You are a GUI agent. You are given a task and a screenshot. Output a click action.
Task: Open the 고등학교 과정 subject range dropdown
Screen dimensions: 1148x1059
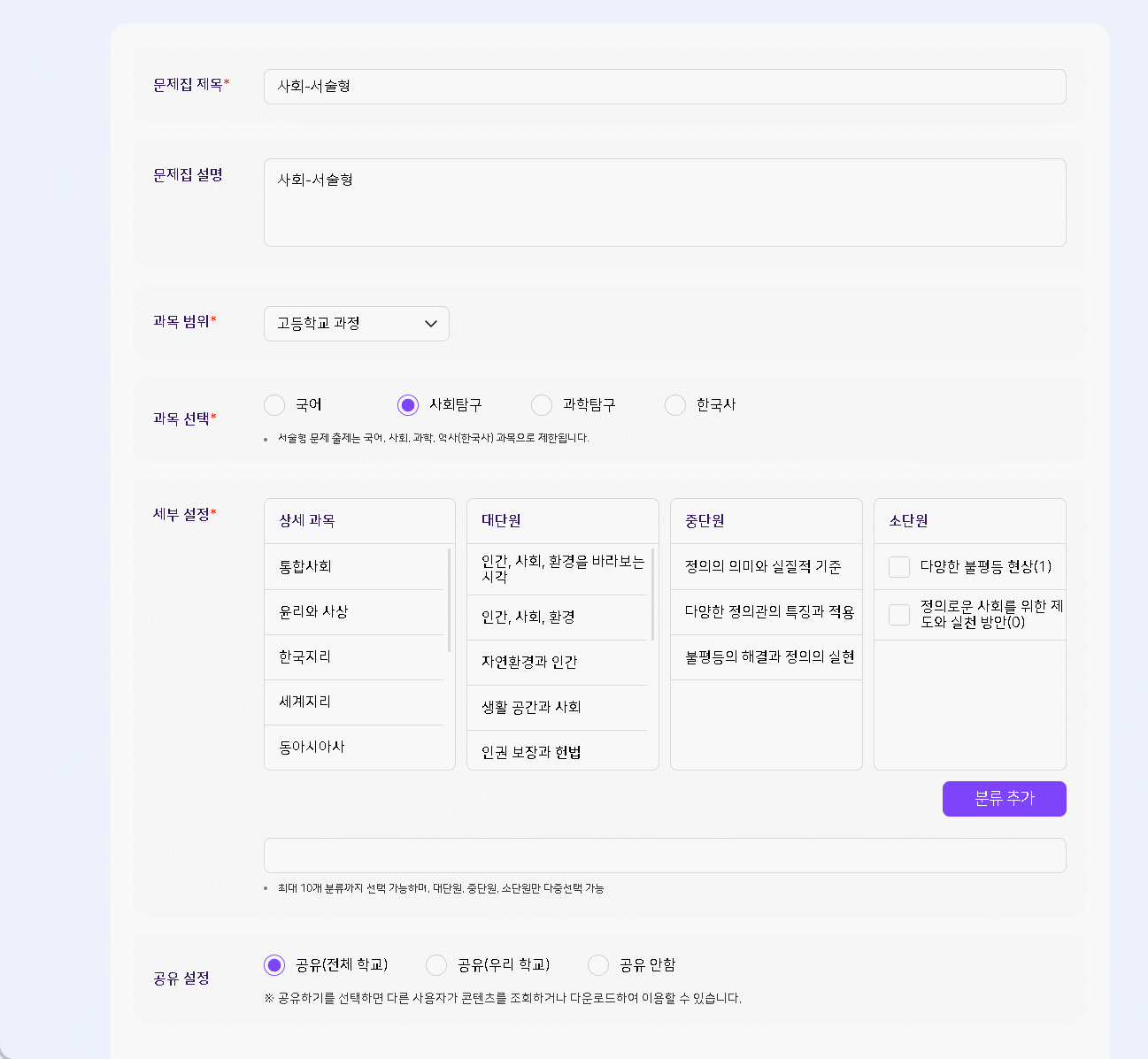point(356,324)
